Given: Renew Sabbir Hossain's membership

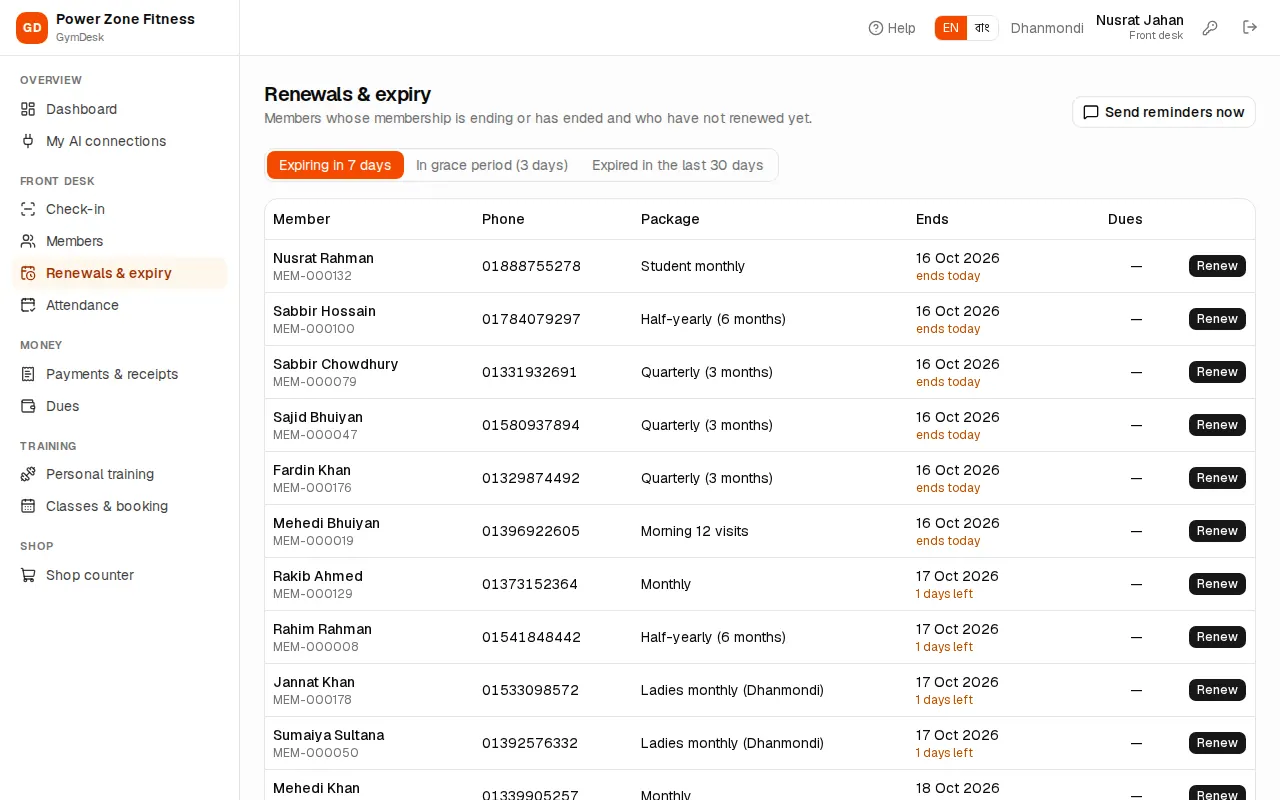Looking at the screenshot, I should pos(1217,319).
